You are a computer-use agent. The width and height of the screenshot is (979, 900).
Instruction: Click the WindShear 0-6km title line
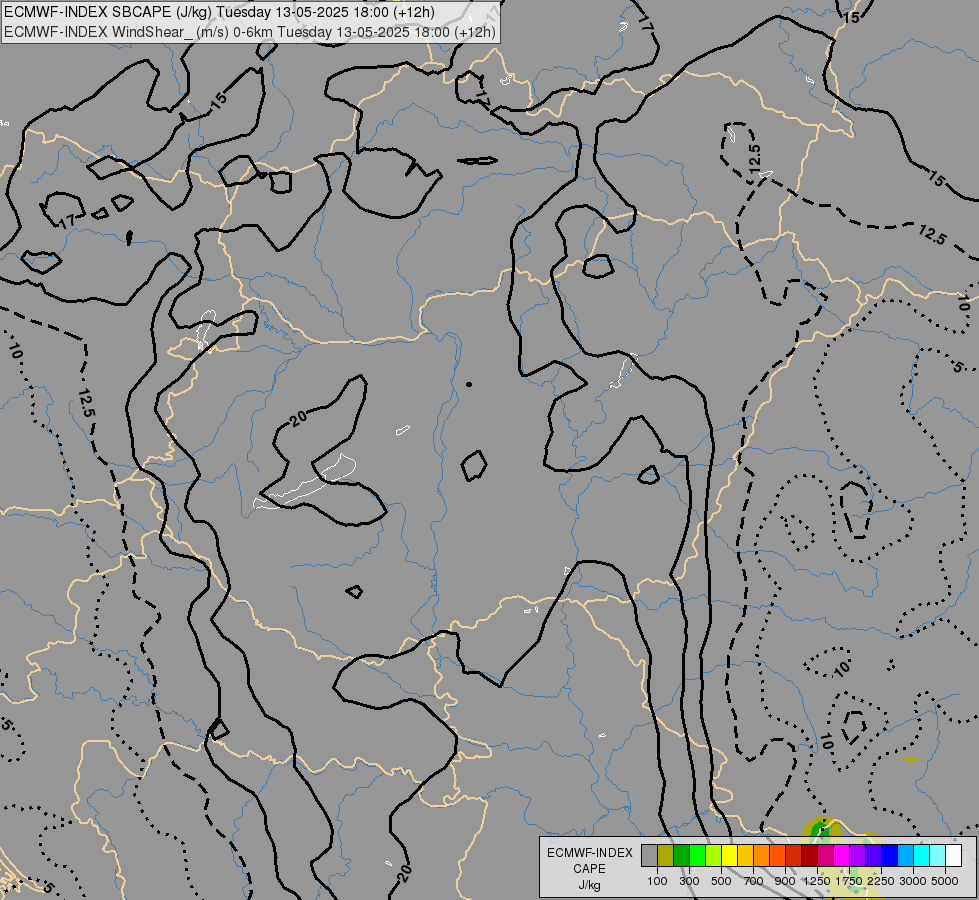coord(250,32)
